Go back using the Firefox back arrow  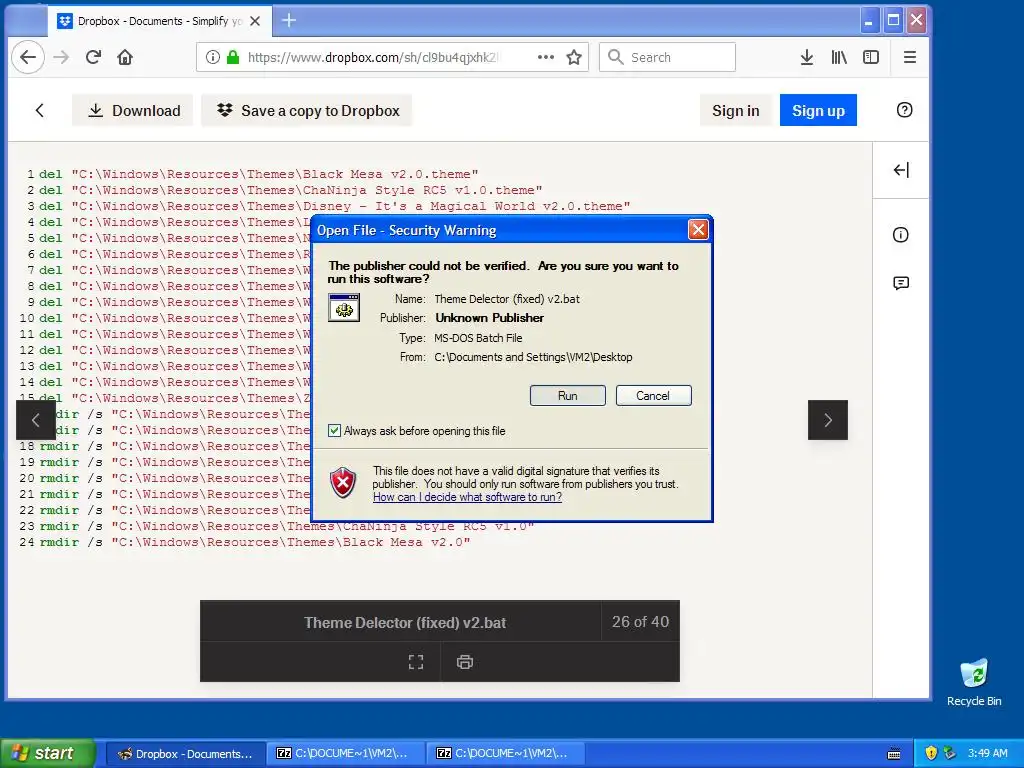[x=28, y=57]
